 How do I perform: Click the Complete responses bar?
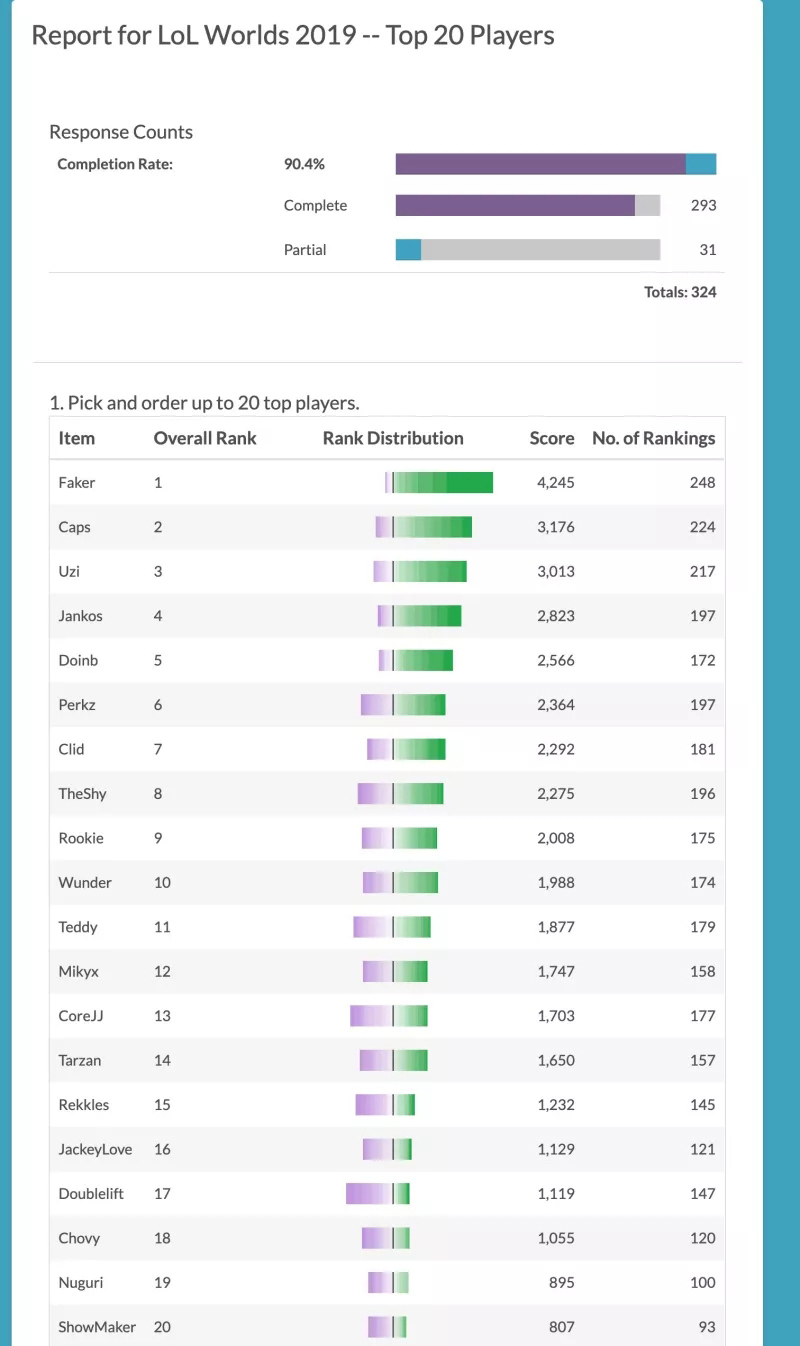pos(527,205)
